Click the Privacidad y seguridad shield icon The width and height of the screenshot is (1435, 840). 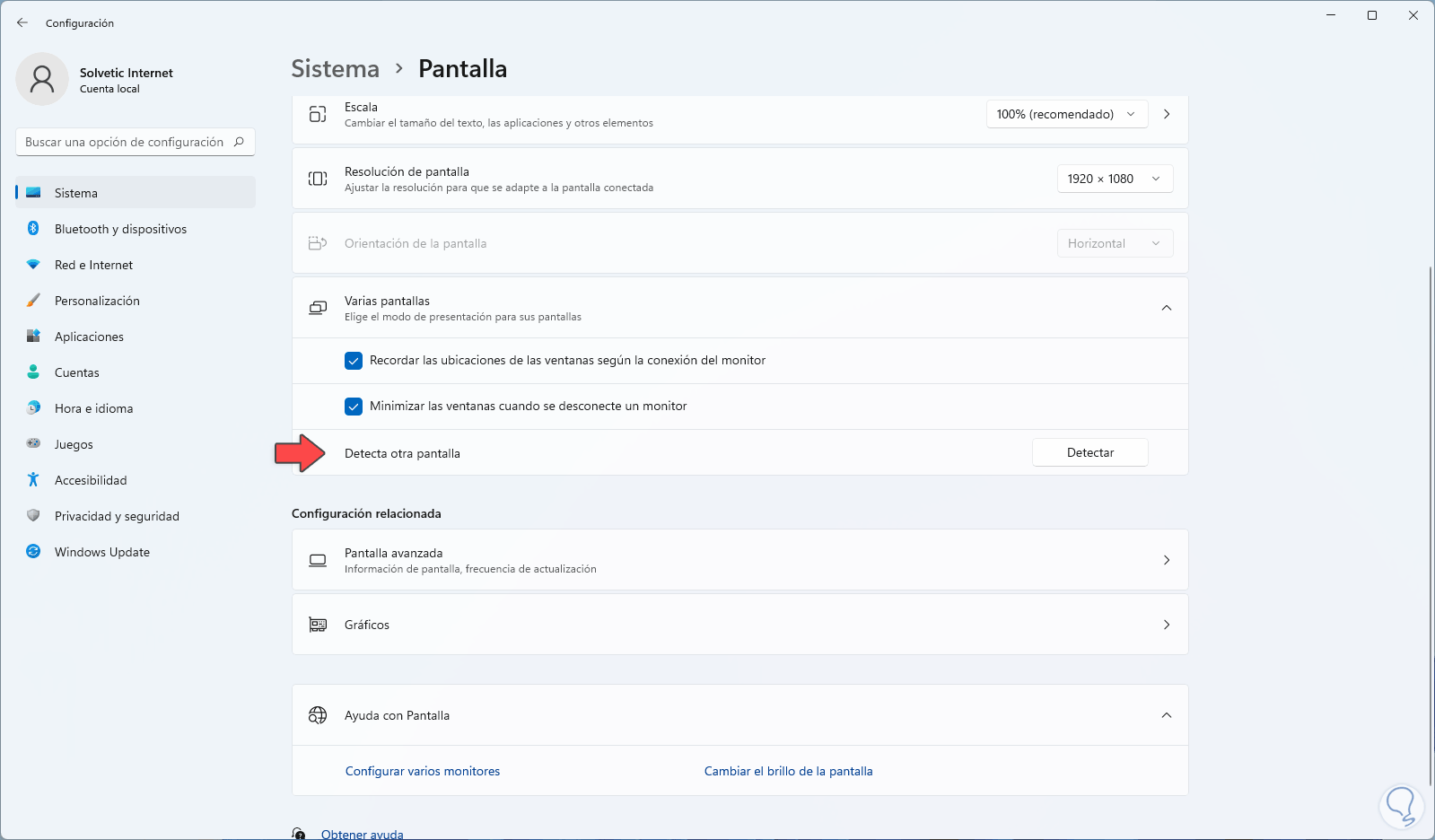33,516
